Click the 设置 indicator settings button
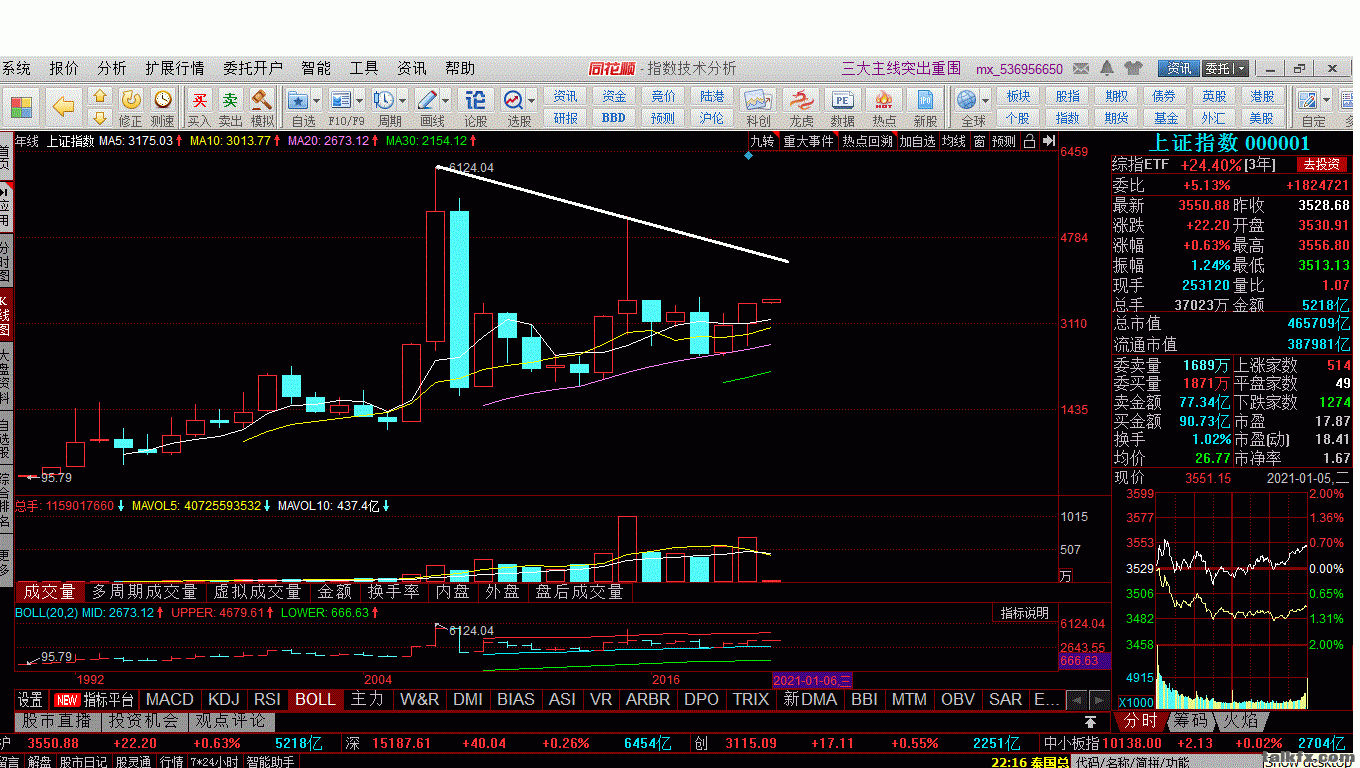 [x=31, y=699]
